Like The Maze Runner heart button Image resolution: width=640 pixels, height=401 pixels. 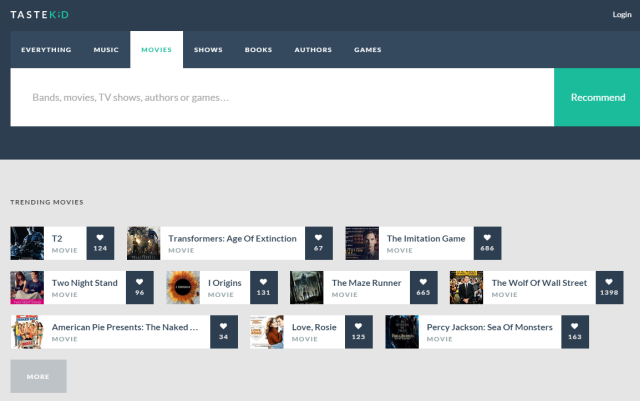(424, 287)
